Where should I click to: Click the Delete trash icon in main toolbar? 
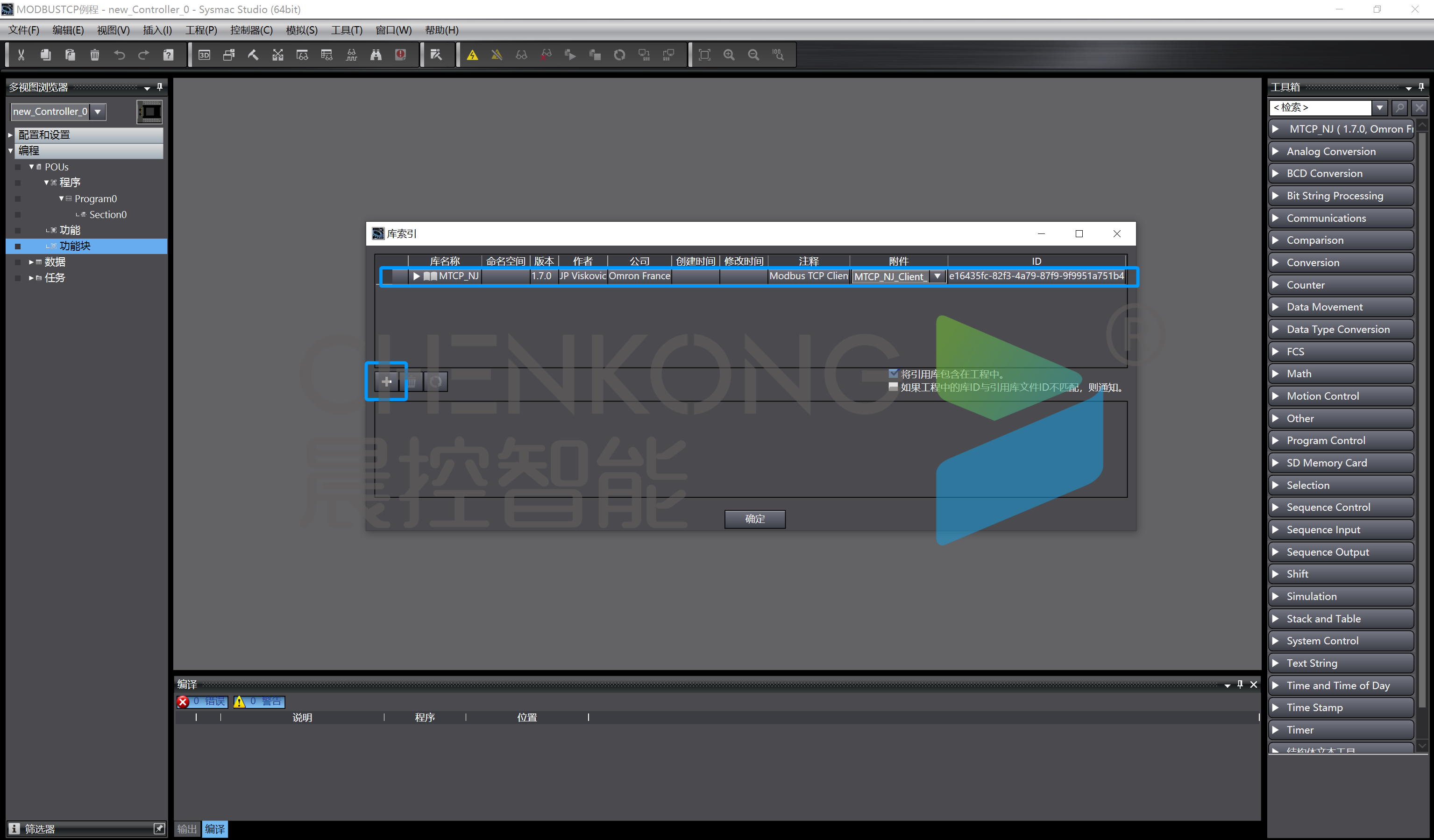(94, 55)
